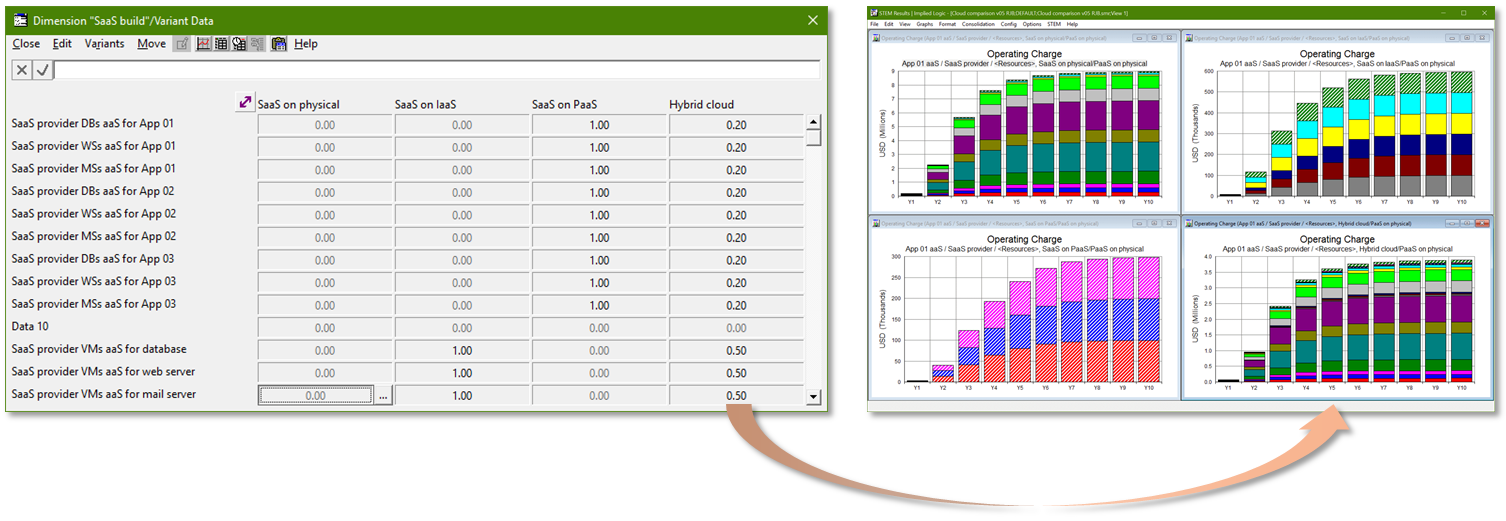1506x521 pixels.
Task: Click the SaaS on physical chart window icon
Action: (876, 38)
